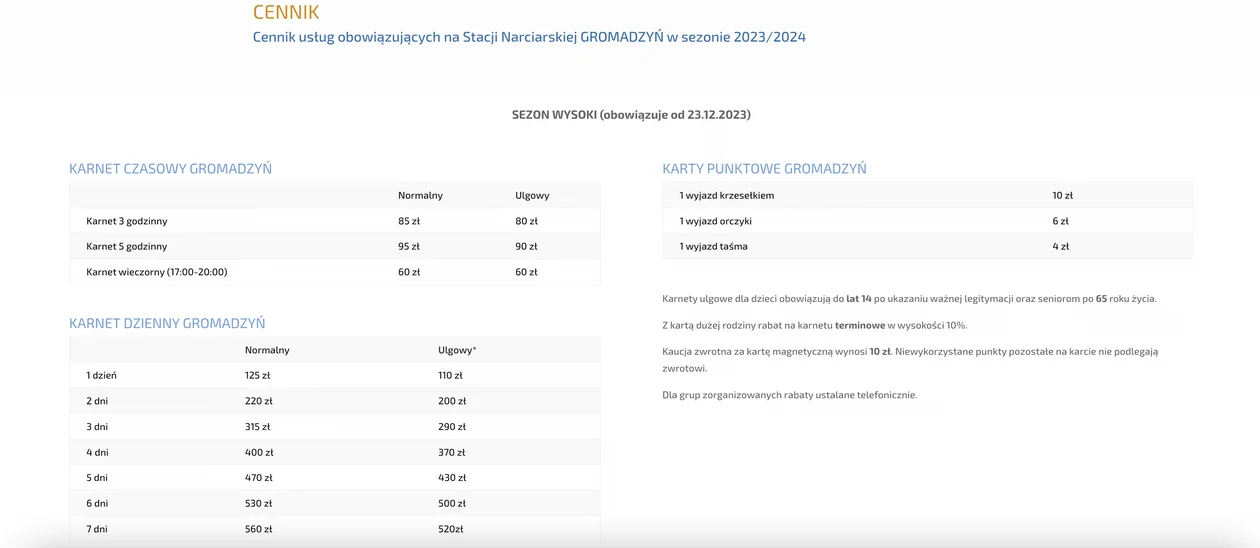
Task: Select the 1 dzień row label
Action: click(101, 375)
